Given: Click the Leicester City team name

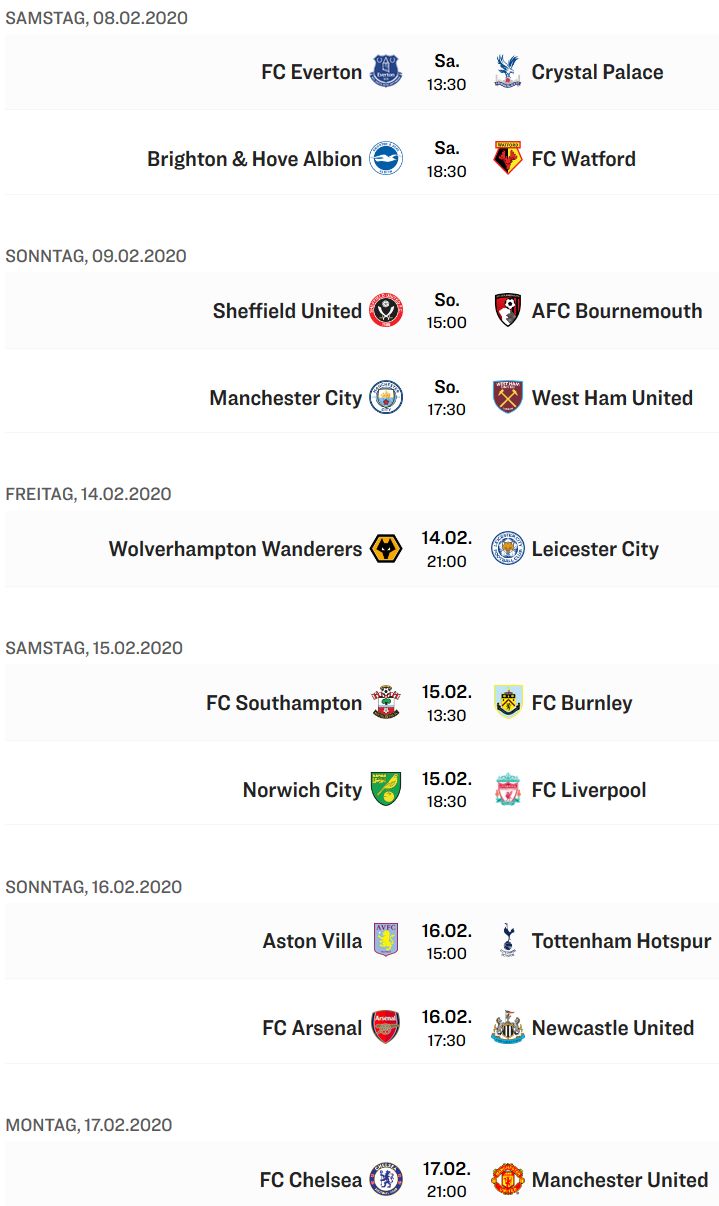Looking at the screenshot, I should coord(595,549).
